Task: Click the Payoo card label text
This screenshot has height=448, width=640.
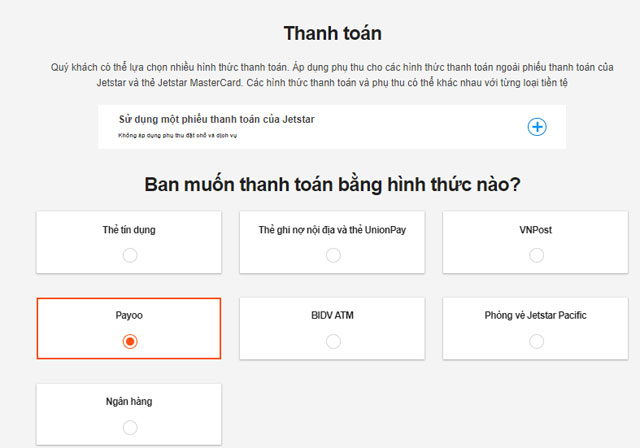Action: click(129, 316)
